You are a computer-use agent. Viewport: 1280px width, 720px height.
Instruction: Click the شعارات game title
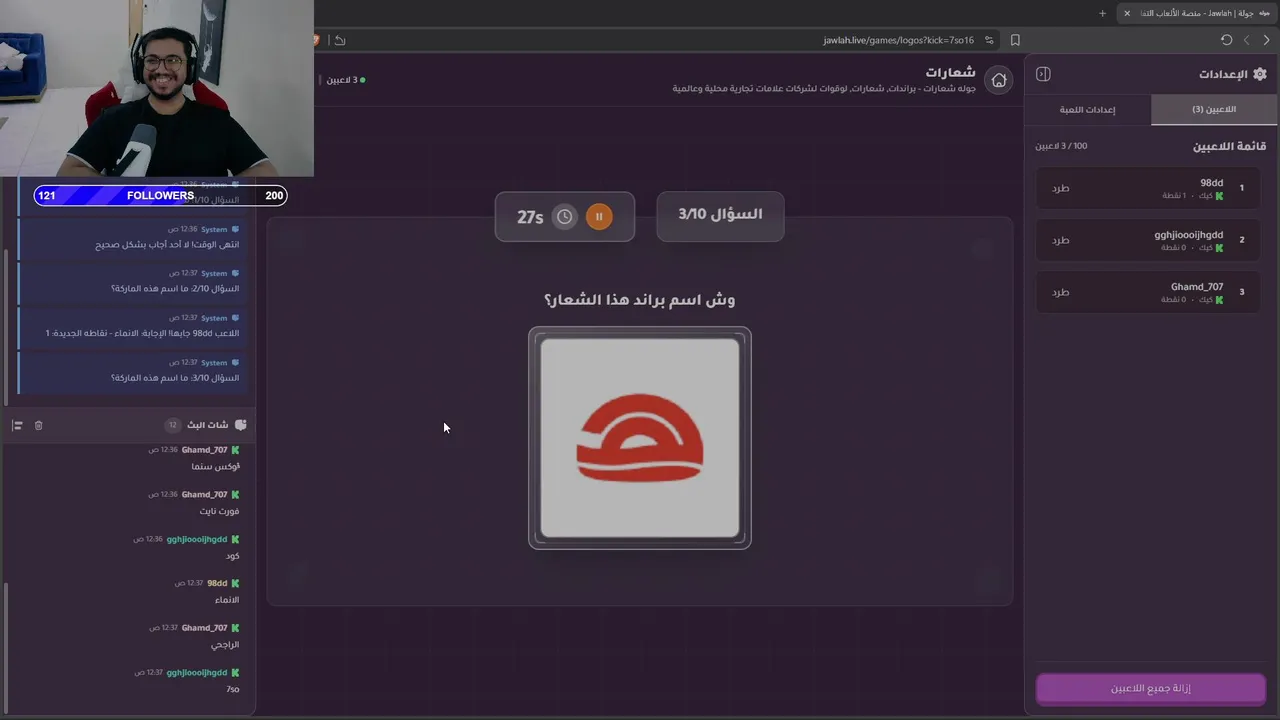coord(950,73)
